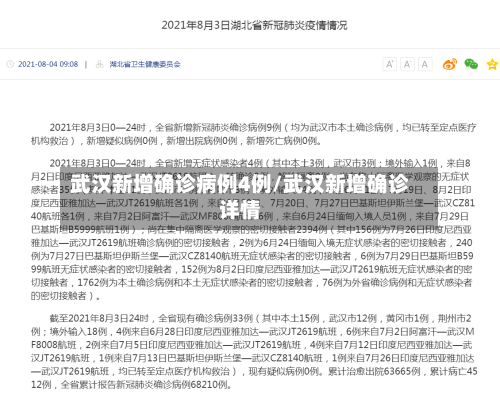Share article on Weibo
Viewport: 500px width, 398px height.
click(x=450, y=64)
